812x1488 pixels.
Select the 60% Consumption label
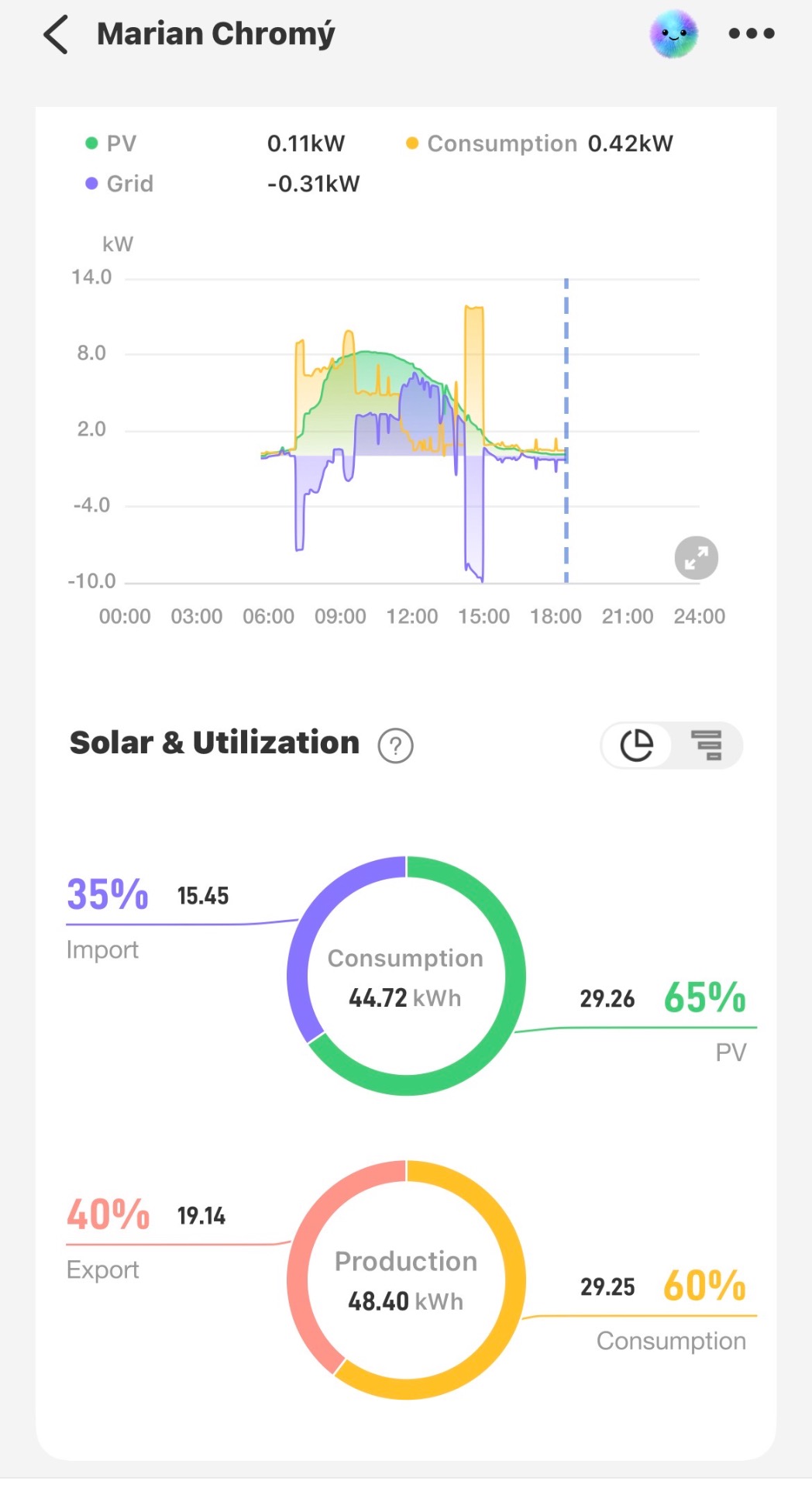coord(704,1286)
